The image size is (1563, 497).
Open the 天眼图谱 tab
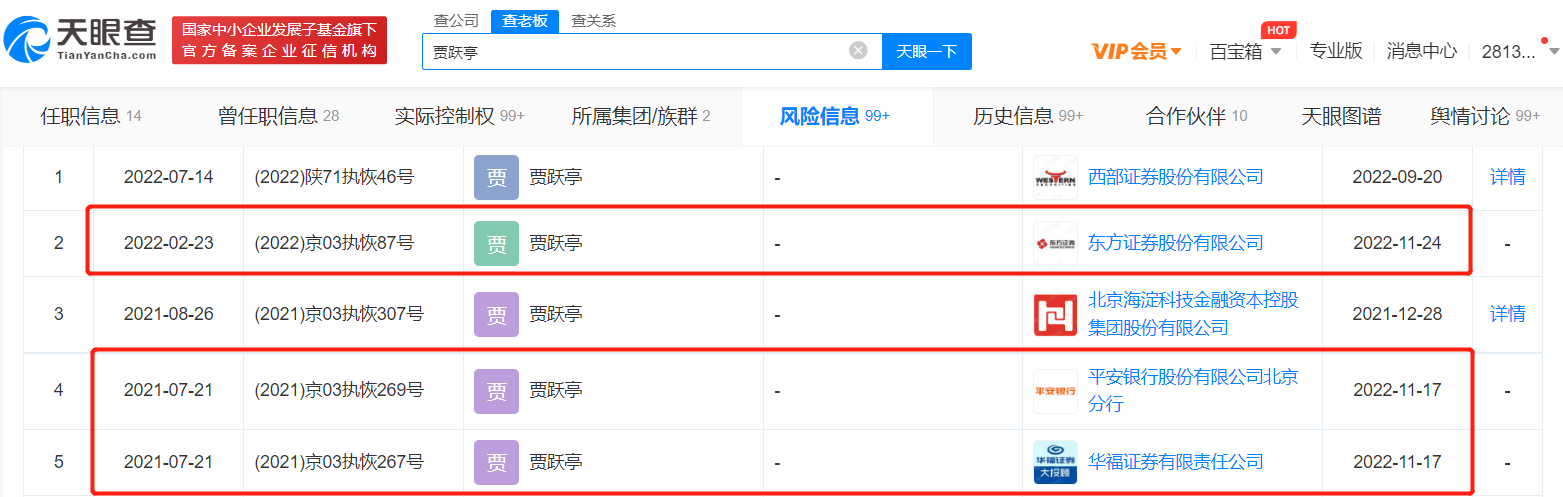(1341, 116)
